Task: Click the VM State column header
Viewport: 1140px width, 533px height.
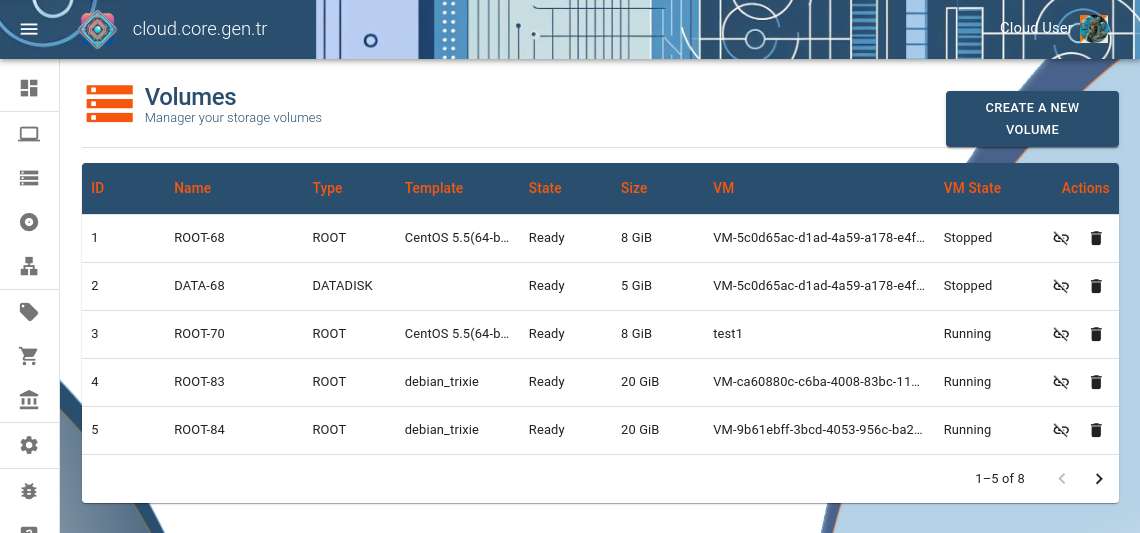Action: point(972,188)
